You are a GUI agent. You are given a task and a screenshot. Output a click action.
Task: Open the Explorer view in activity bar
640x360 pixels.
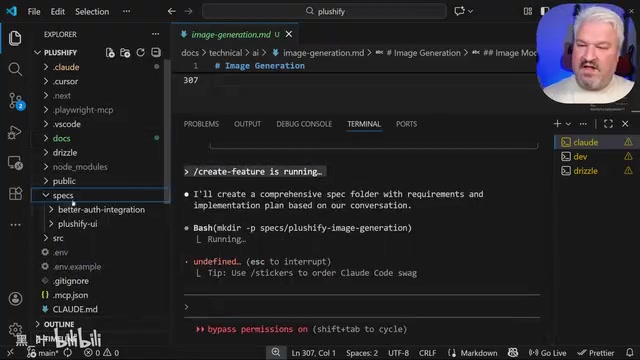pos(15,38)
